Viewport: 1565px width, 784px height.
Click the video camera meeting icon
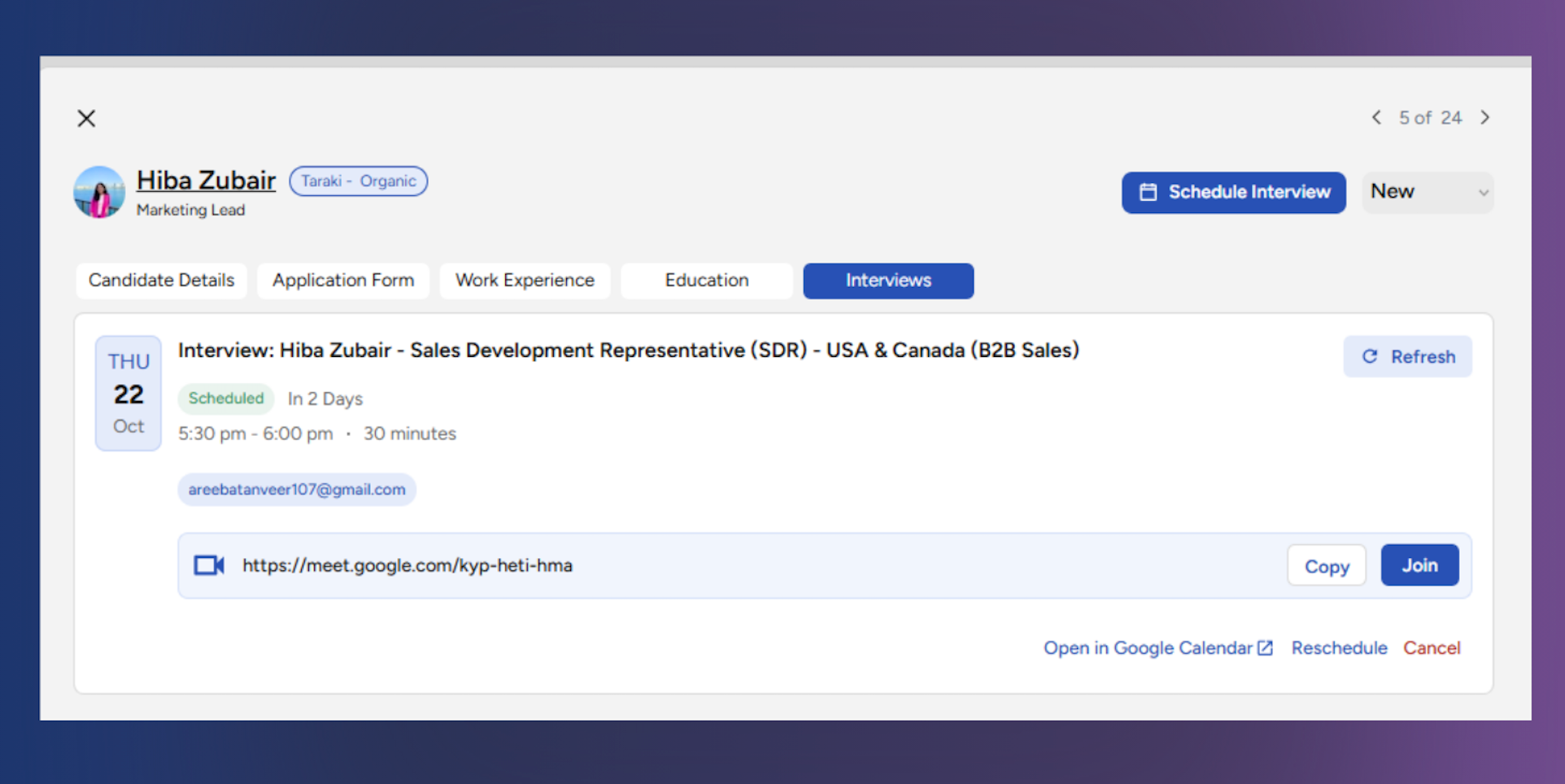coord(209,565)
